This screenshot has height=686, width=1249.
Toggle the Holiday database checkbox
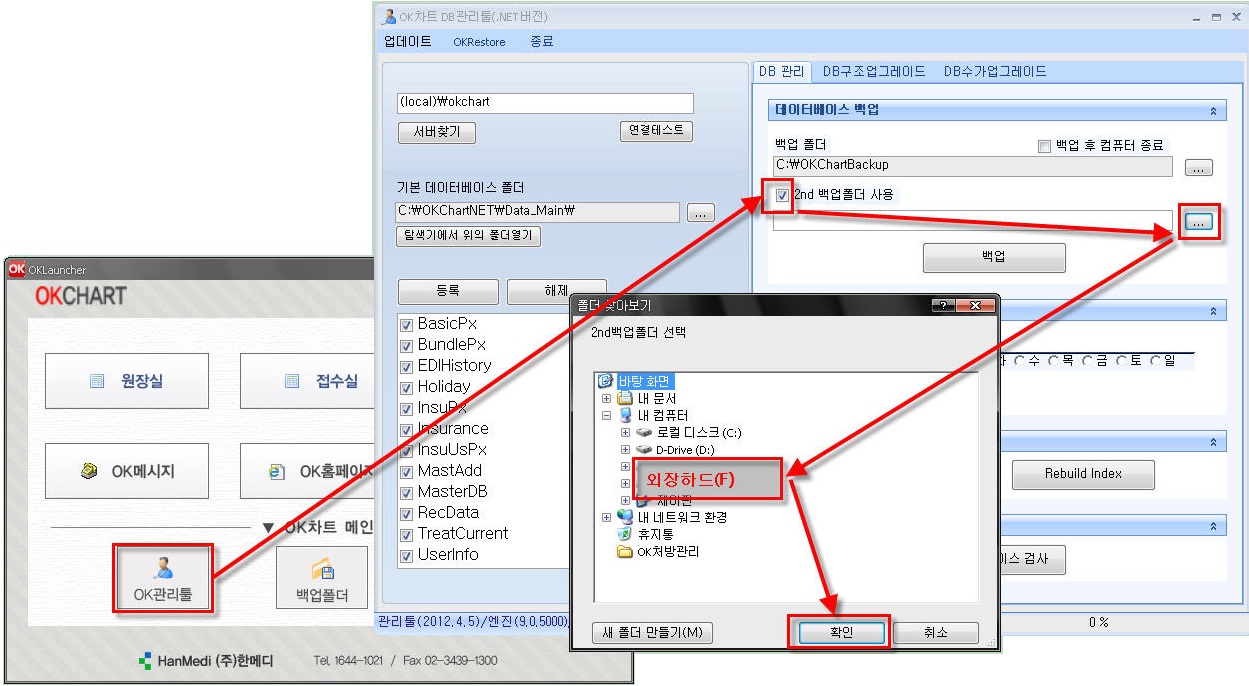pos(407,387)
